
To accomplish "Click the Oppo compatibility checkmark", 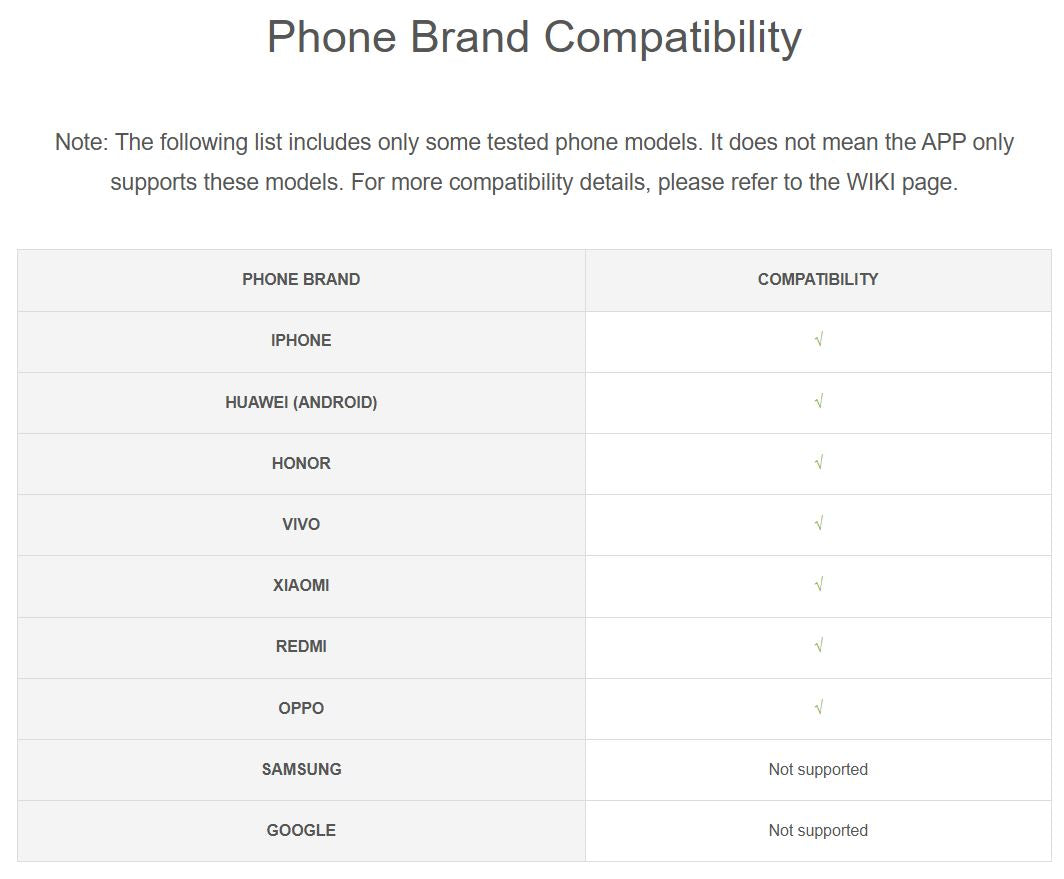I will [x=818, y=708].
